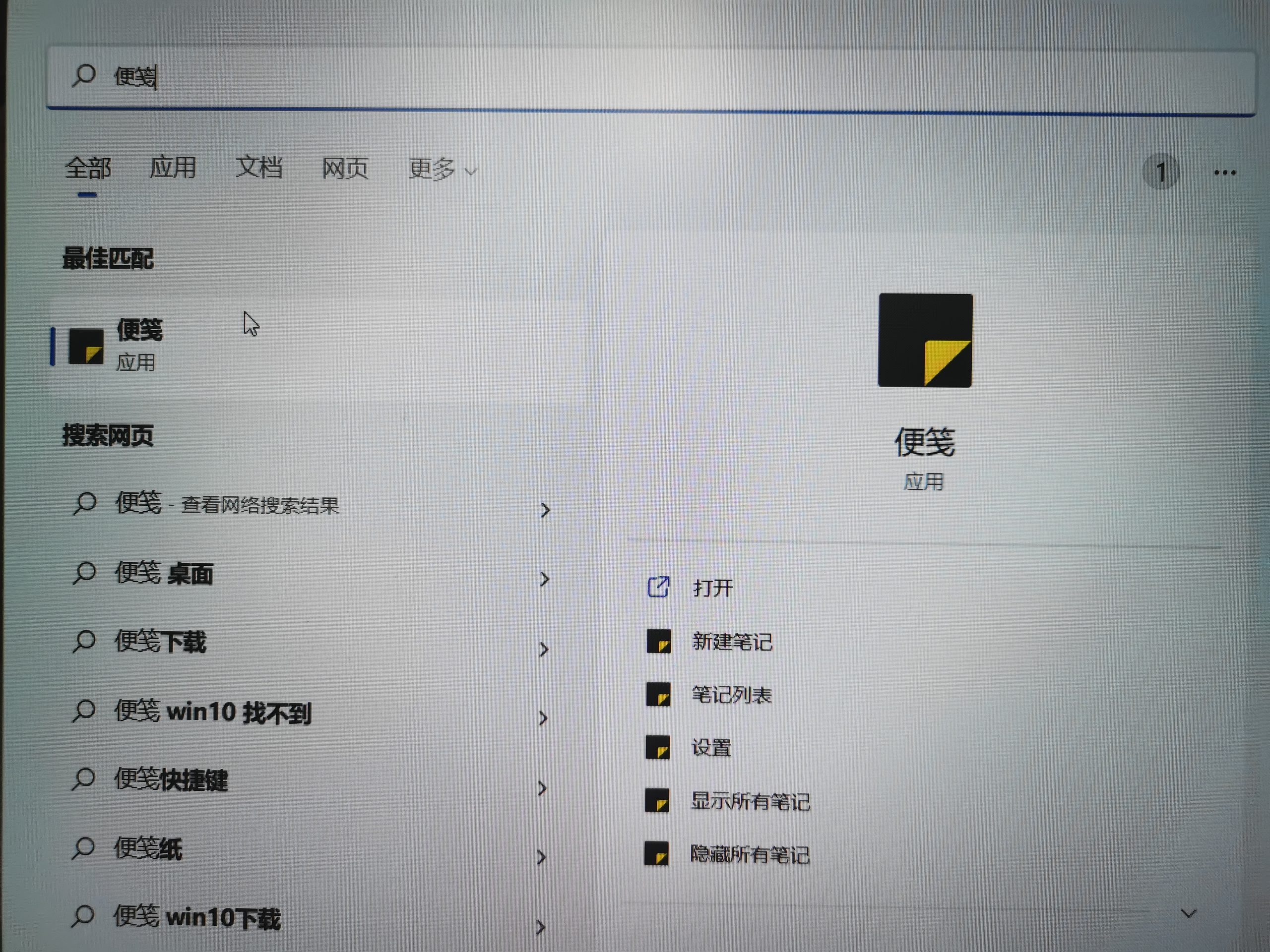This screenshot has height=952, width=1270.
Task: Choose 显示所有笔记 action
Action: [x=751, y=801]
